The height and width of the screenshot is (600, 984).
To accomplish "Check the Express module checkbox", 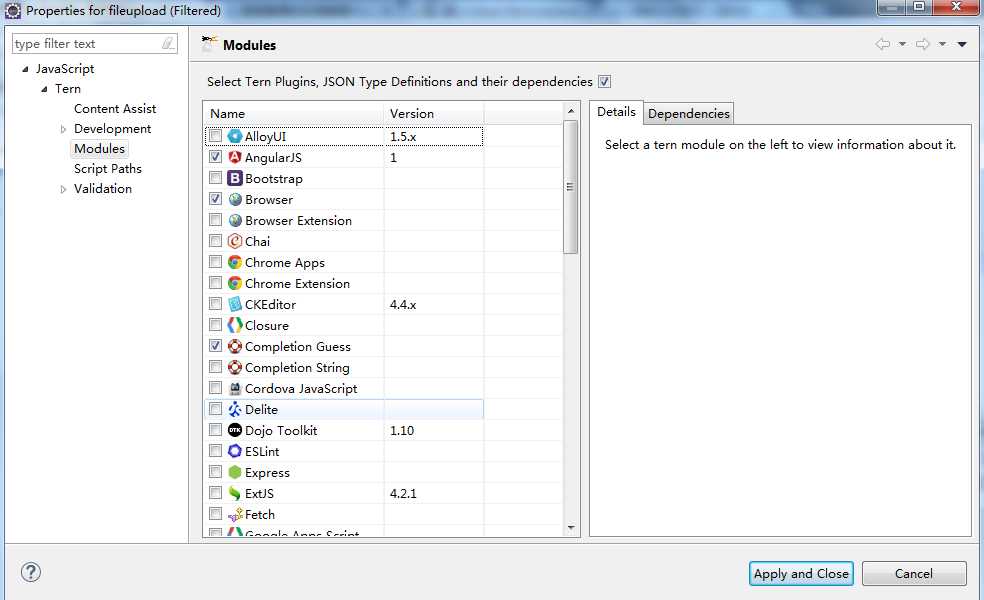I will (215, 471).
